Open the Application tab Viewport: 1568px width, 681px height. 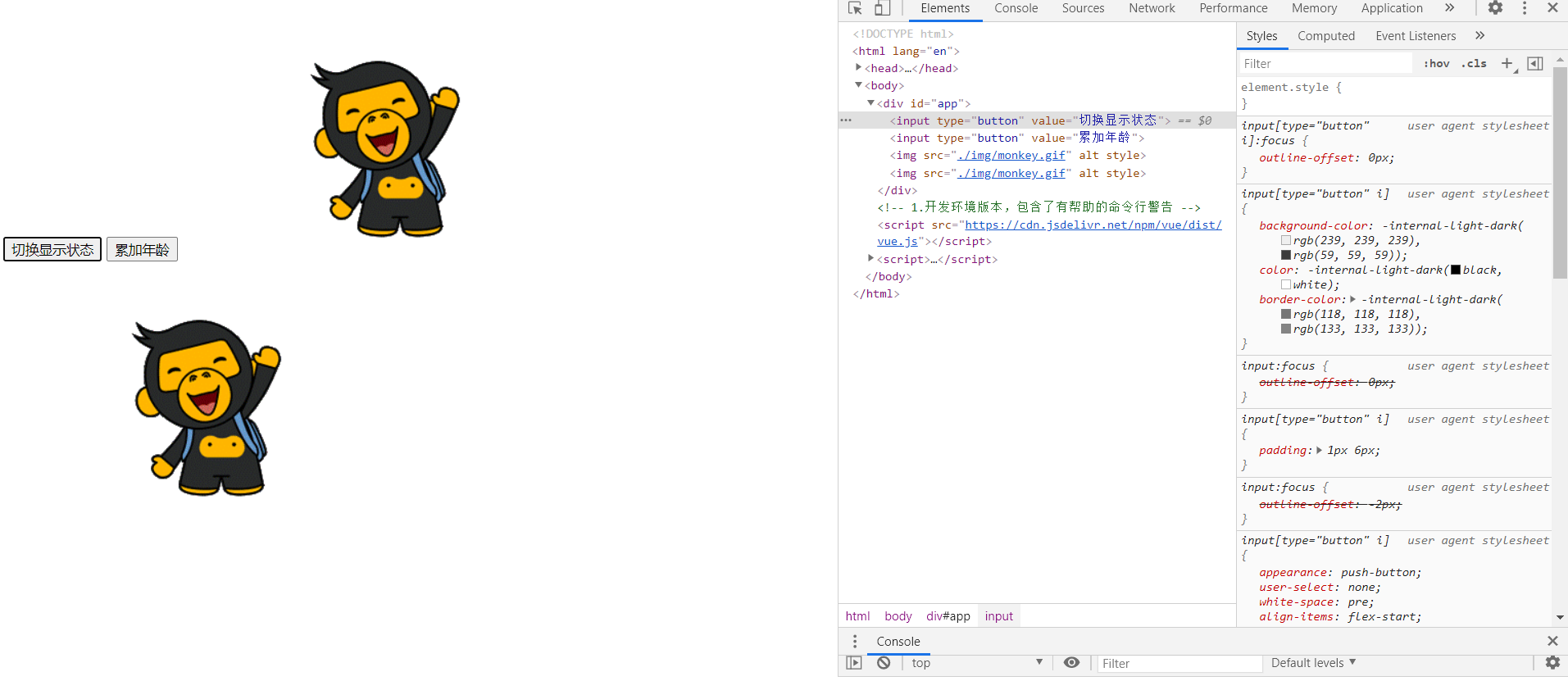[x=1392, y=8]
